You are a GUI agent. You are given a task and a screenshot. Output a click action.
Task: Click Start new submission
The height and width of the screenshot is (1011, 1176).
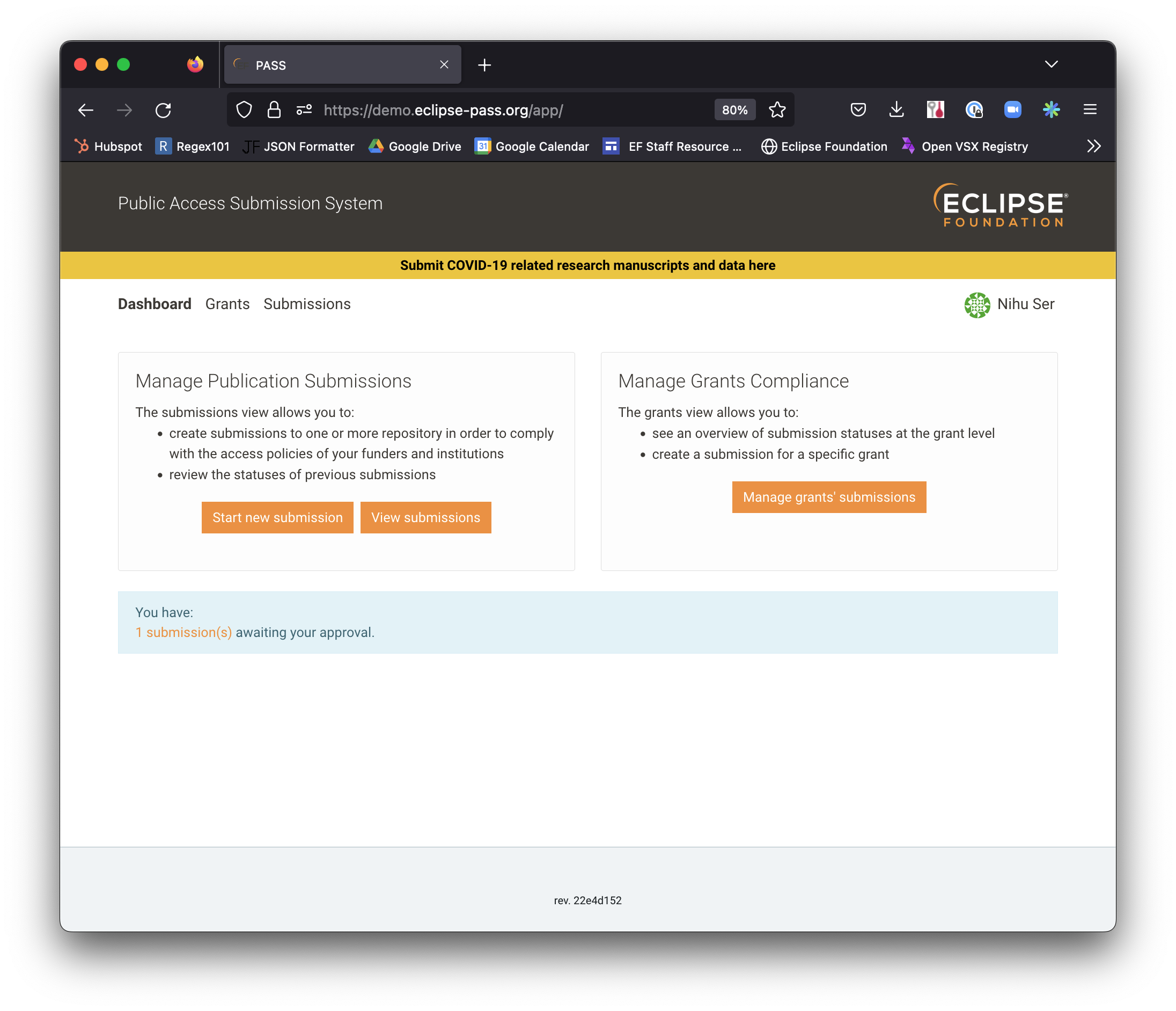[x=277, y=517]
